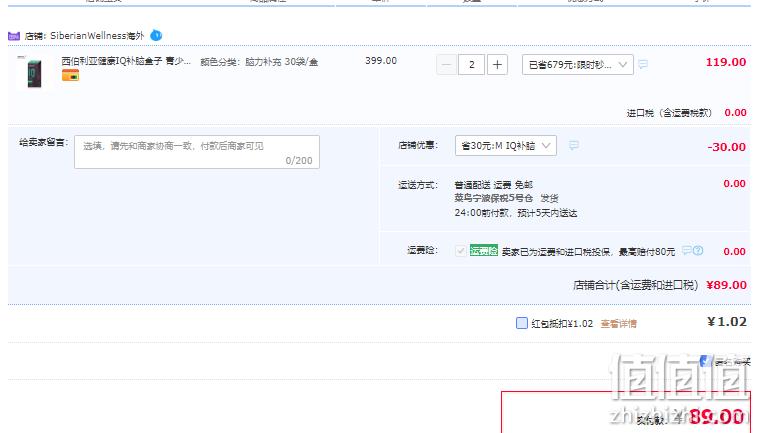The height and width of the screenshot is (433, 759).
Task: Click the 普通配送 运费 免邮 text
Action: pyautogui.click(x=493, y=185)
